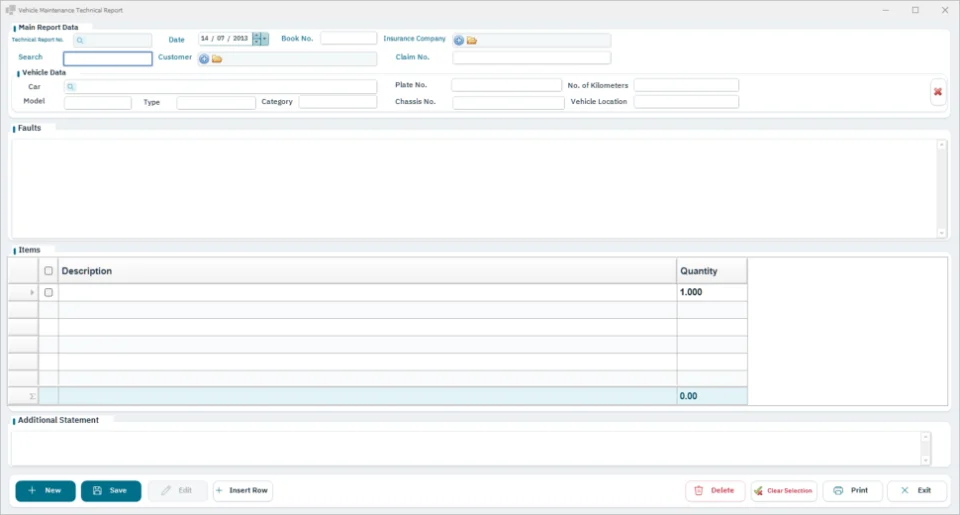Click inside the Additional Statement text area

(465, 448)
